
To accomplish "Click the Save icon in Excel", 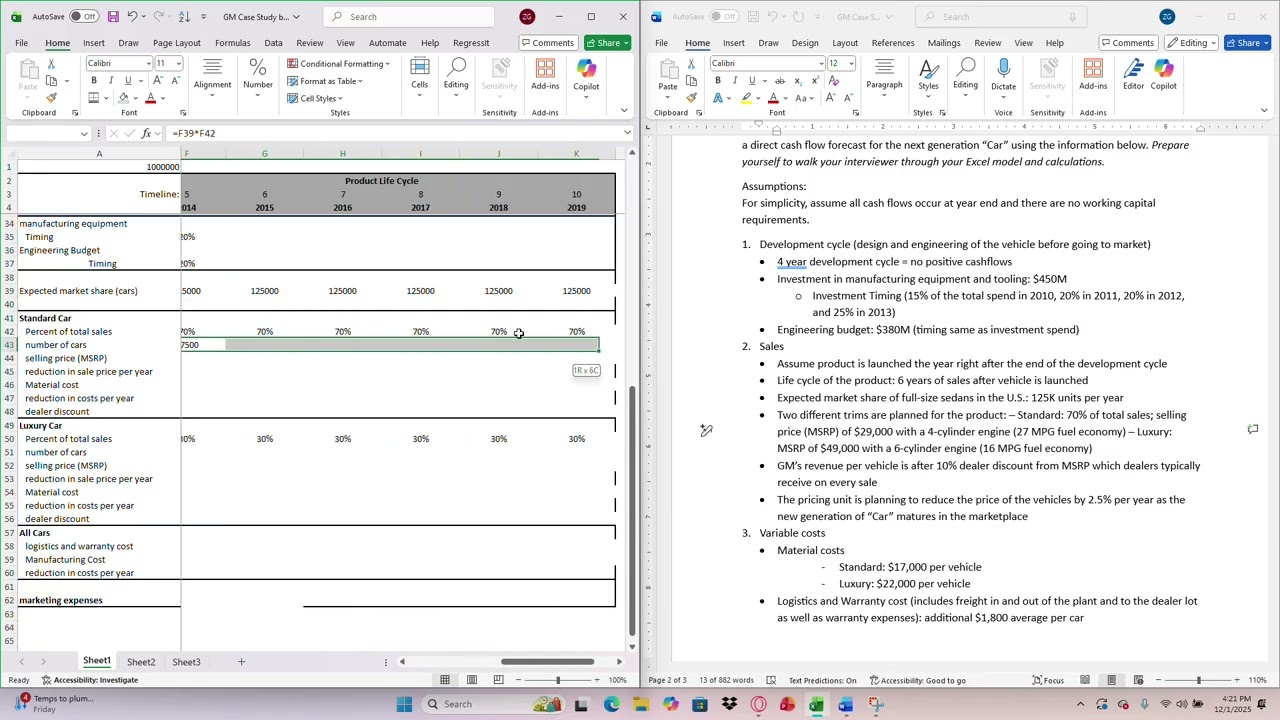I will [113, 17].
